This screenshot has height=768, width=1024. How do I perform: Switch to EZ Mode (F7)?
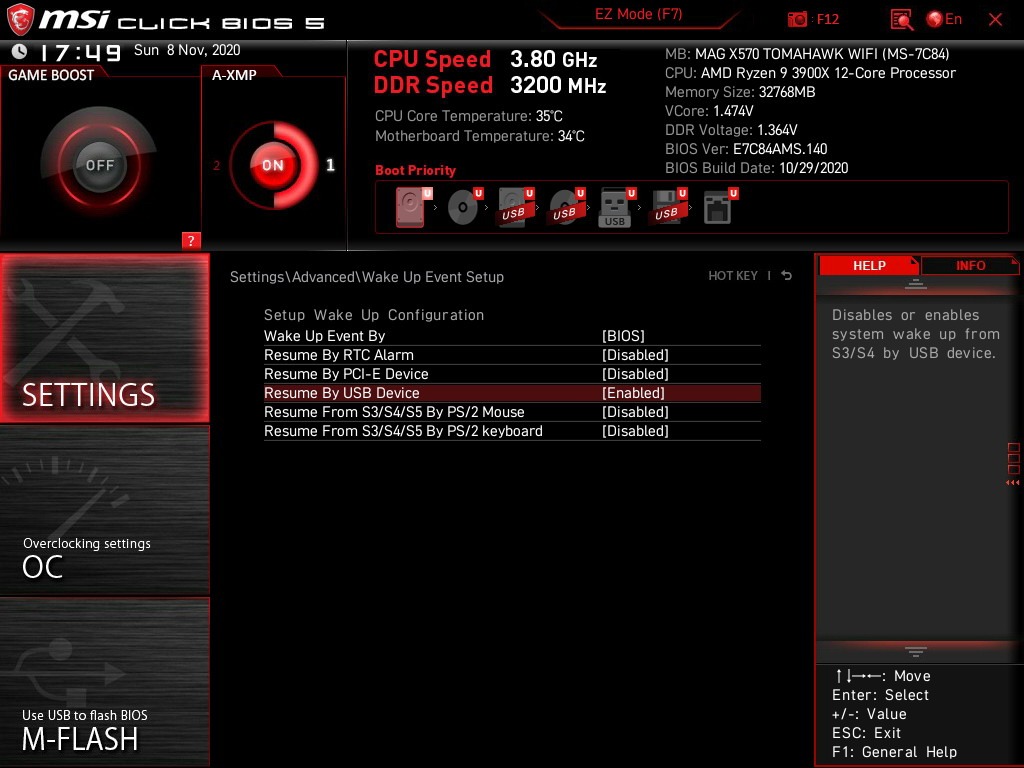(638, 14)
